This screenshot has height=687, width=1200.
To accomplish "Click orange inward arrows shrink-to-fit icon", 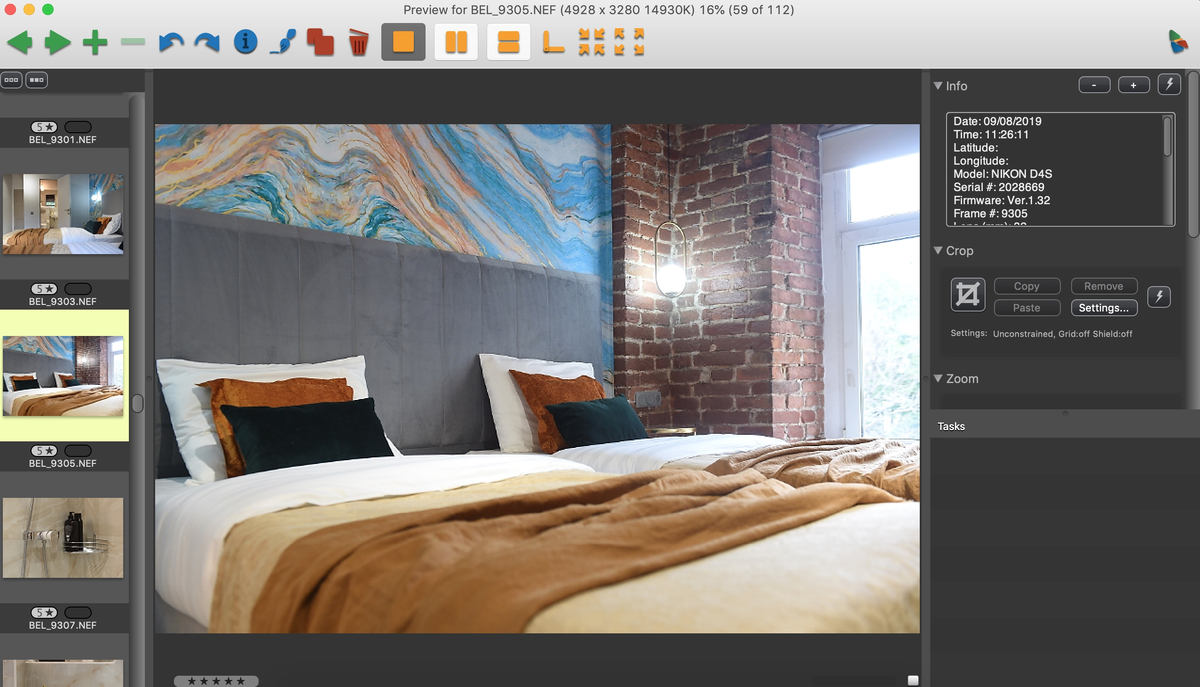I will click(x=592, y=42).
